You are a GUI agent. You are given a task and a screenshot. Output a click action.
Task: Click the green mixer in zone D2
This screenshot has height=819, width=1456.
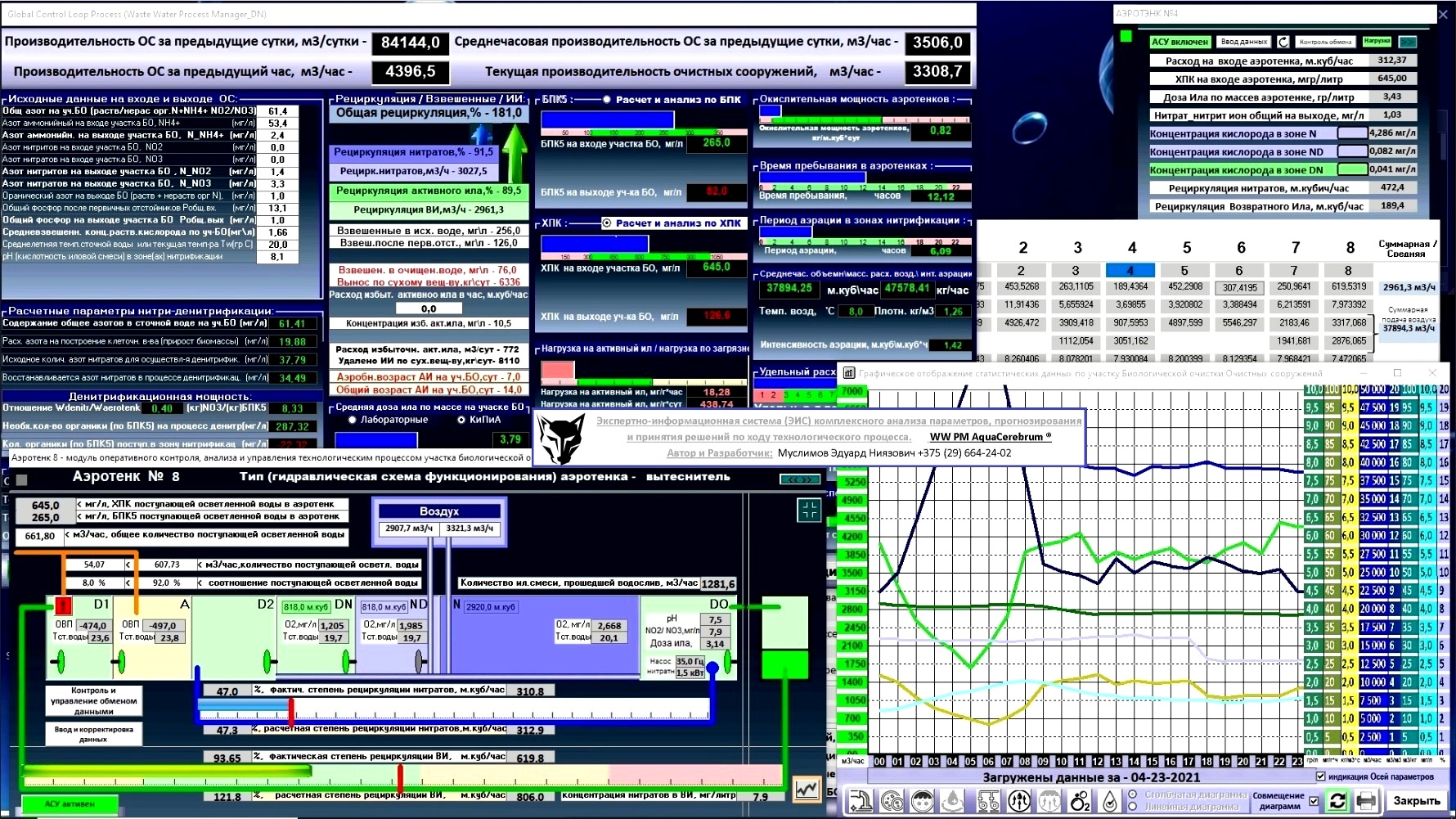pos(267,661)
